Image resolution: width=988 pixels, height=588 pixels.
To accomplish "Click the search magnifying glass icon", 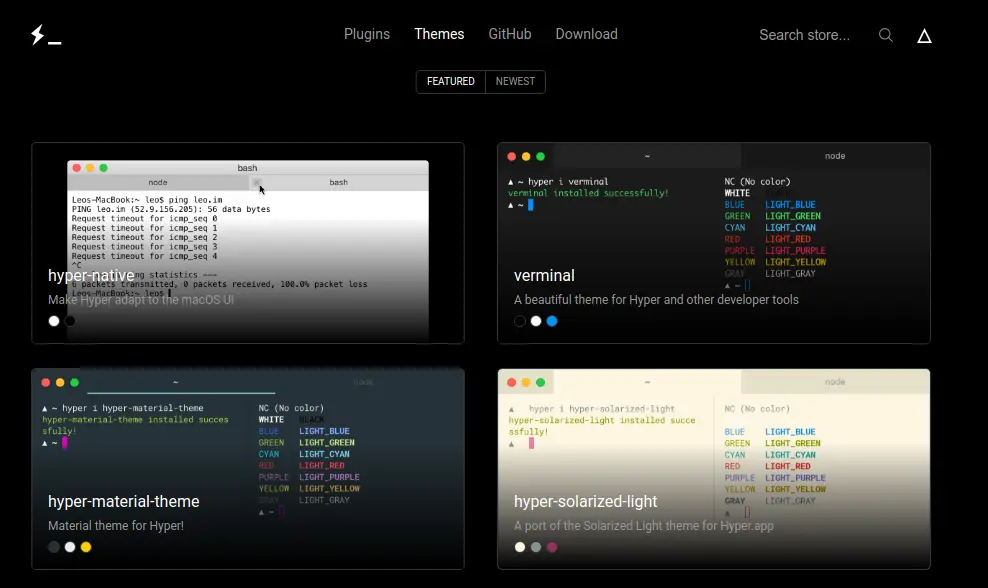I will [886, 34].
